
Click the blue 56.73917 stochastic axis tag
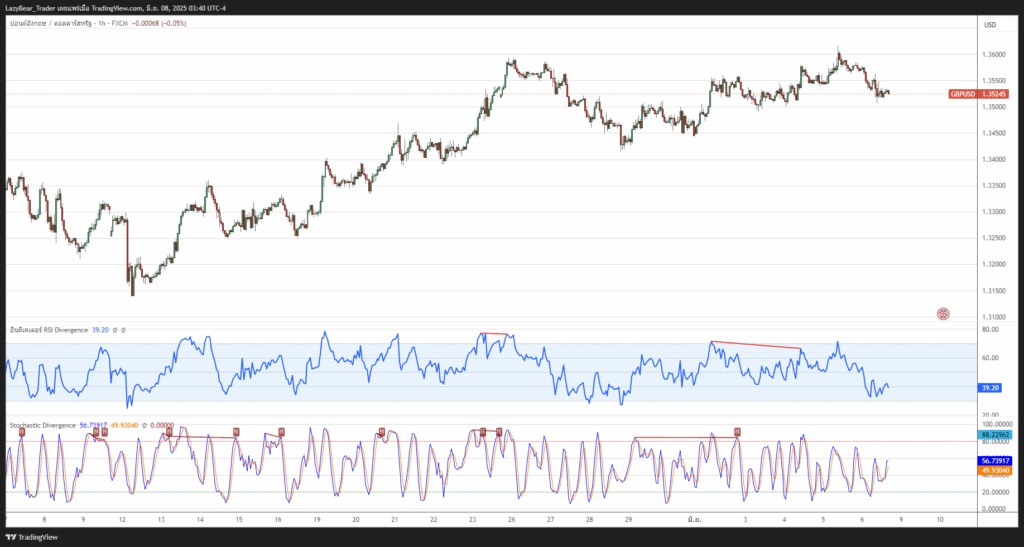996,460
